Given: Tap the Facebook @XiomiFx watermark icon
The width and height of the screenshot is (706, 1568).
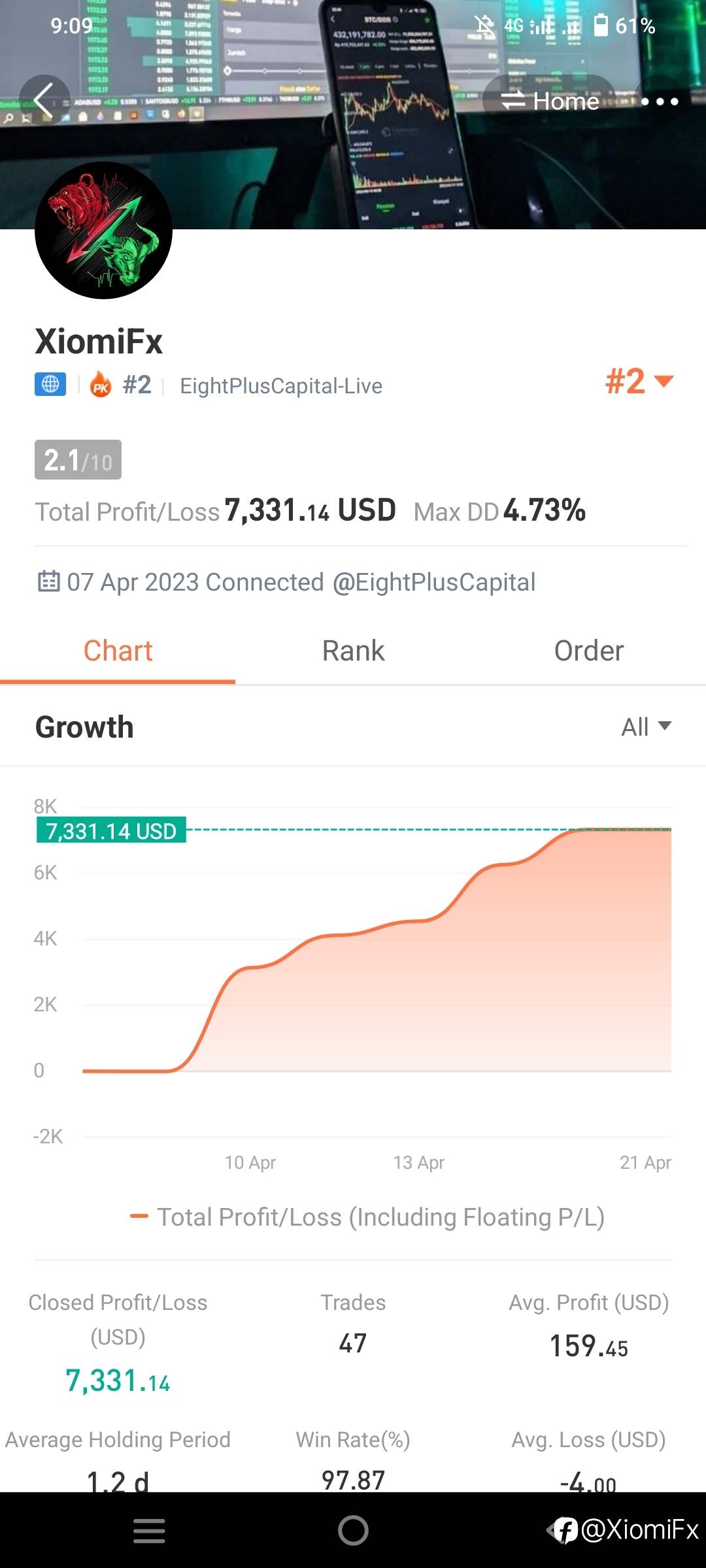Looking at the screenshot, I should click(565, 1530).
